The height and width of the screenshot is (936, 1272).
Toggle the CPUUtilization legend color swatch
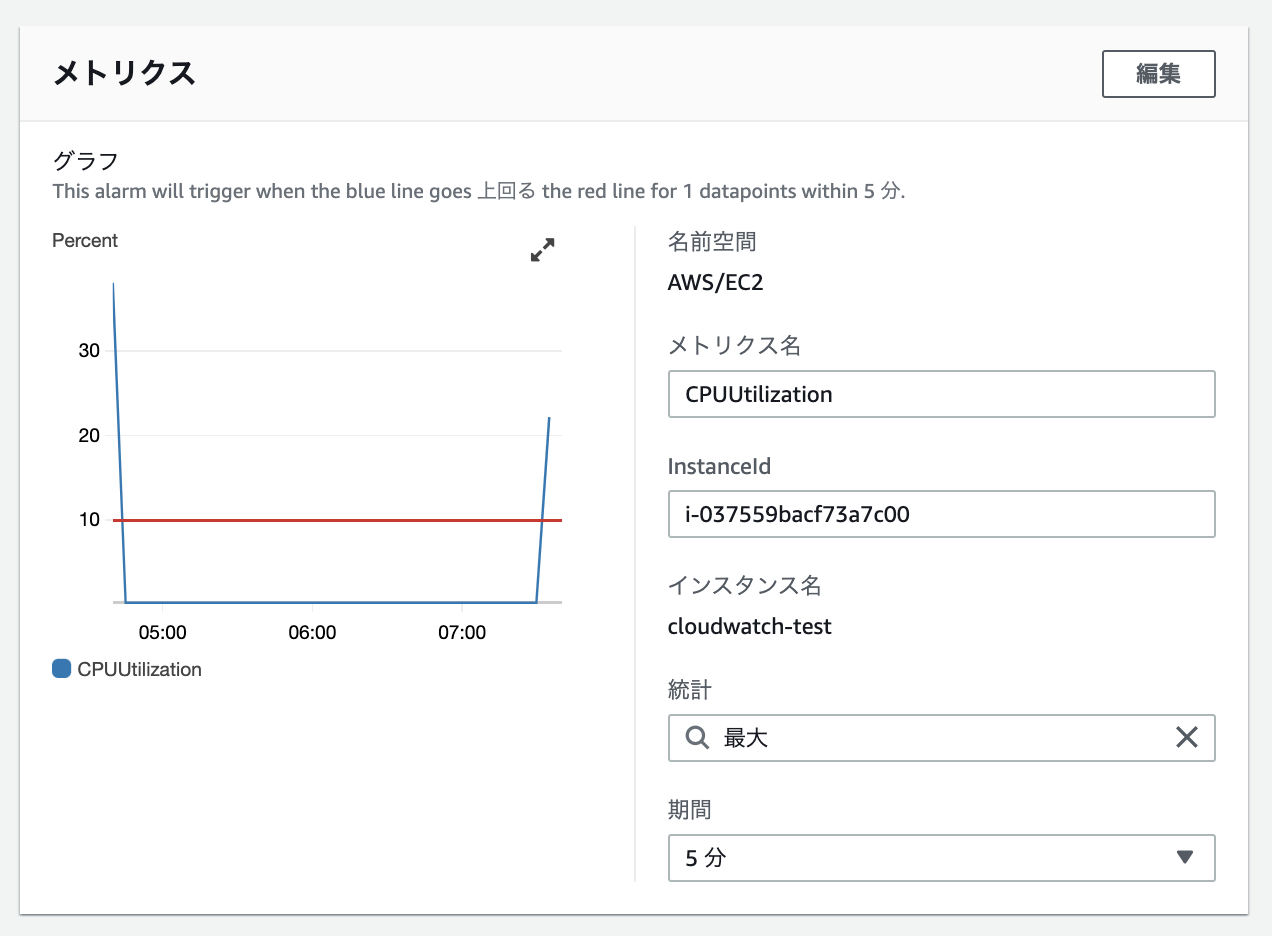tap(61, 669)
